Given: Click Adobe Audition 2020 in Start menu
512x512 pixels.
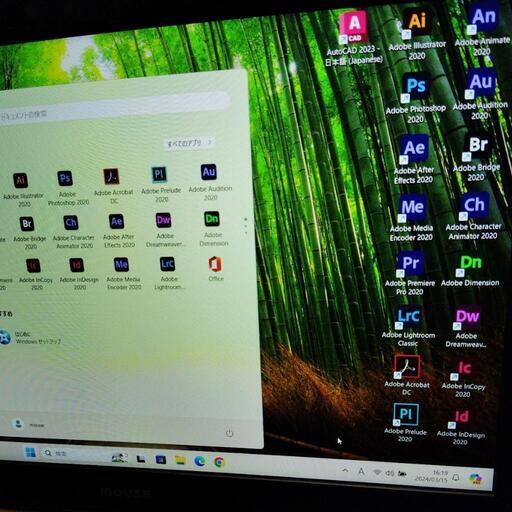Looking at the screenshot, I should 210,182.
